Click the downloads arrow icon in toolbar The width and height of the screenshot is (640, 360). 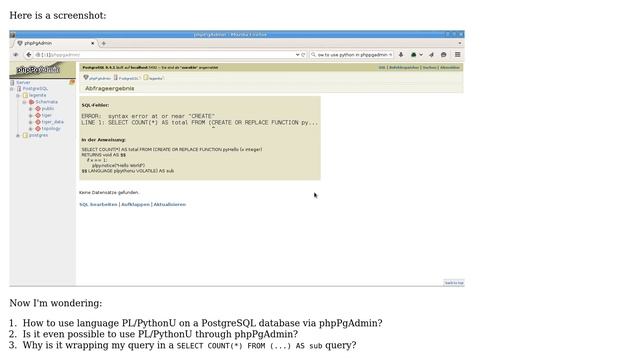tap(401, 55)
